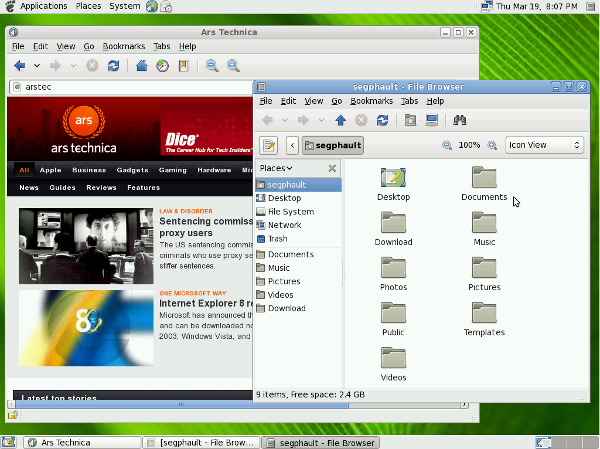Click the Back arrow in the Ars Technica browser
This screenshot has width=600, height=449.
coord(20,66)
